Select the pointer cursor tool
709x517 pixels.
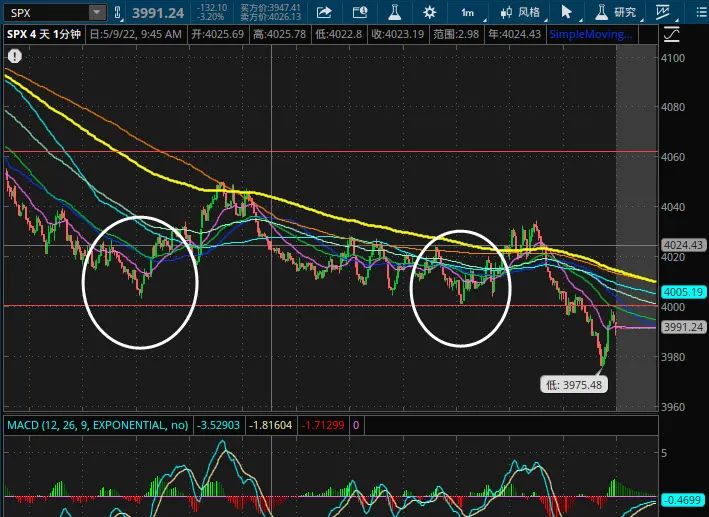pyautogui.click(x=566, y=12)
